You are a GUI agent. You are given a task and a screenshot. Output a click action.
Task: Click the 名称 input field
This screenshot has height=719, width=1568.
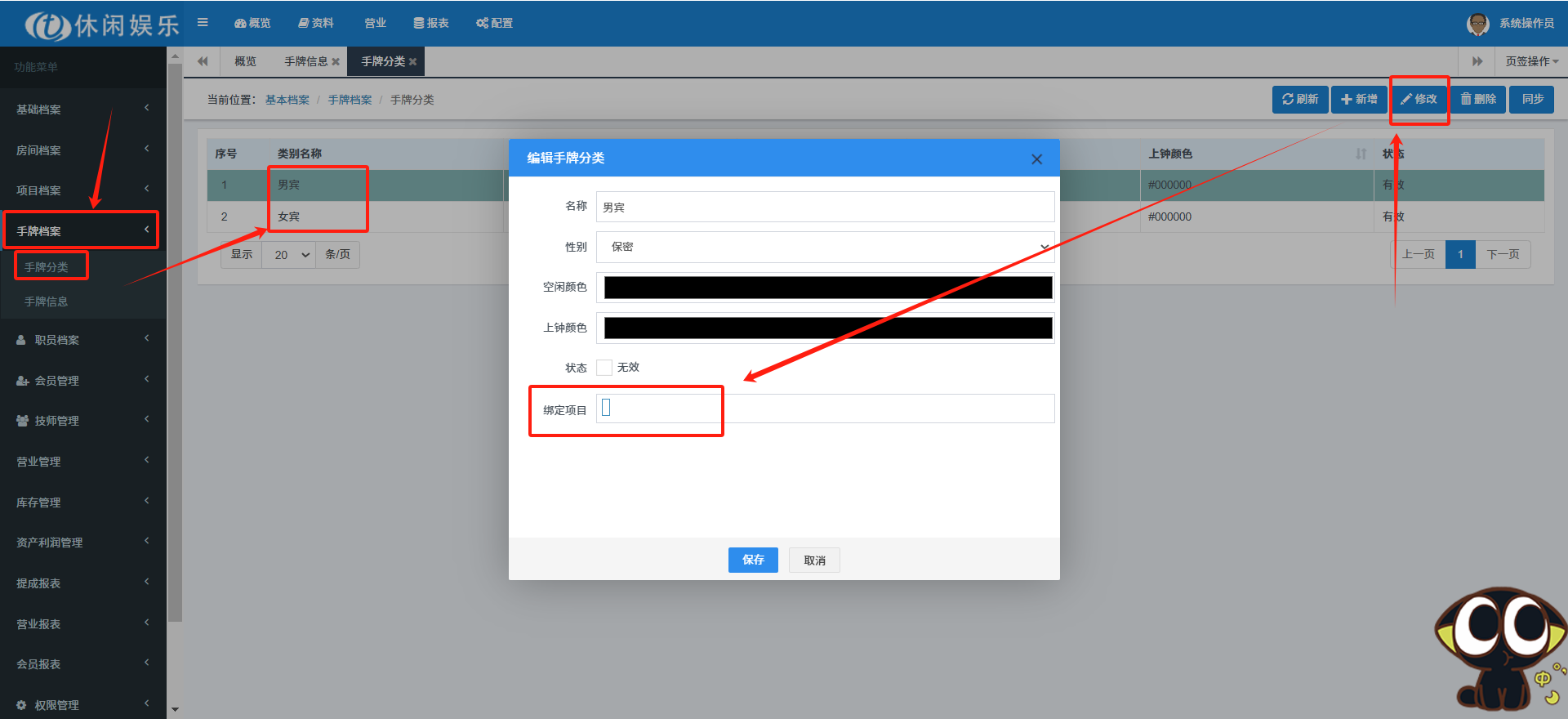tap(825, 208)
